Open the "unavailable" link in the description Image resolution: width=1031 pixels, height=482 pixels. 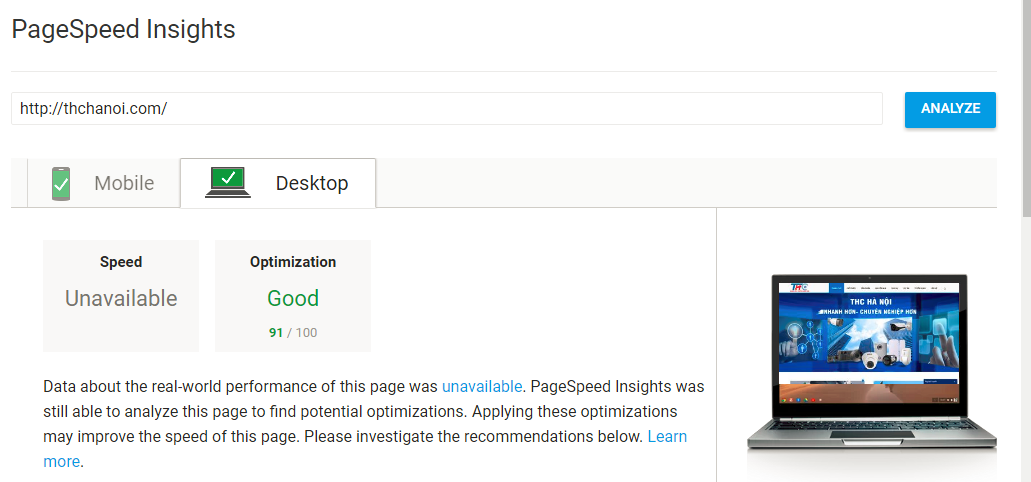coord(482,386)
